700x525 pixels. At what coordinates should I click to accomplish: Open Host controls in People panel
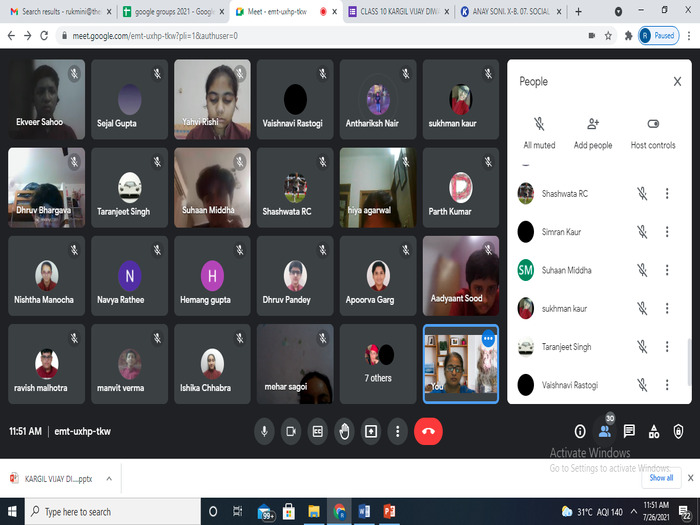click(x=653, y=133)
